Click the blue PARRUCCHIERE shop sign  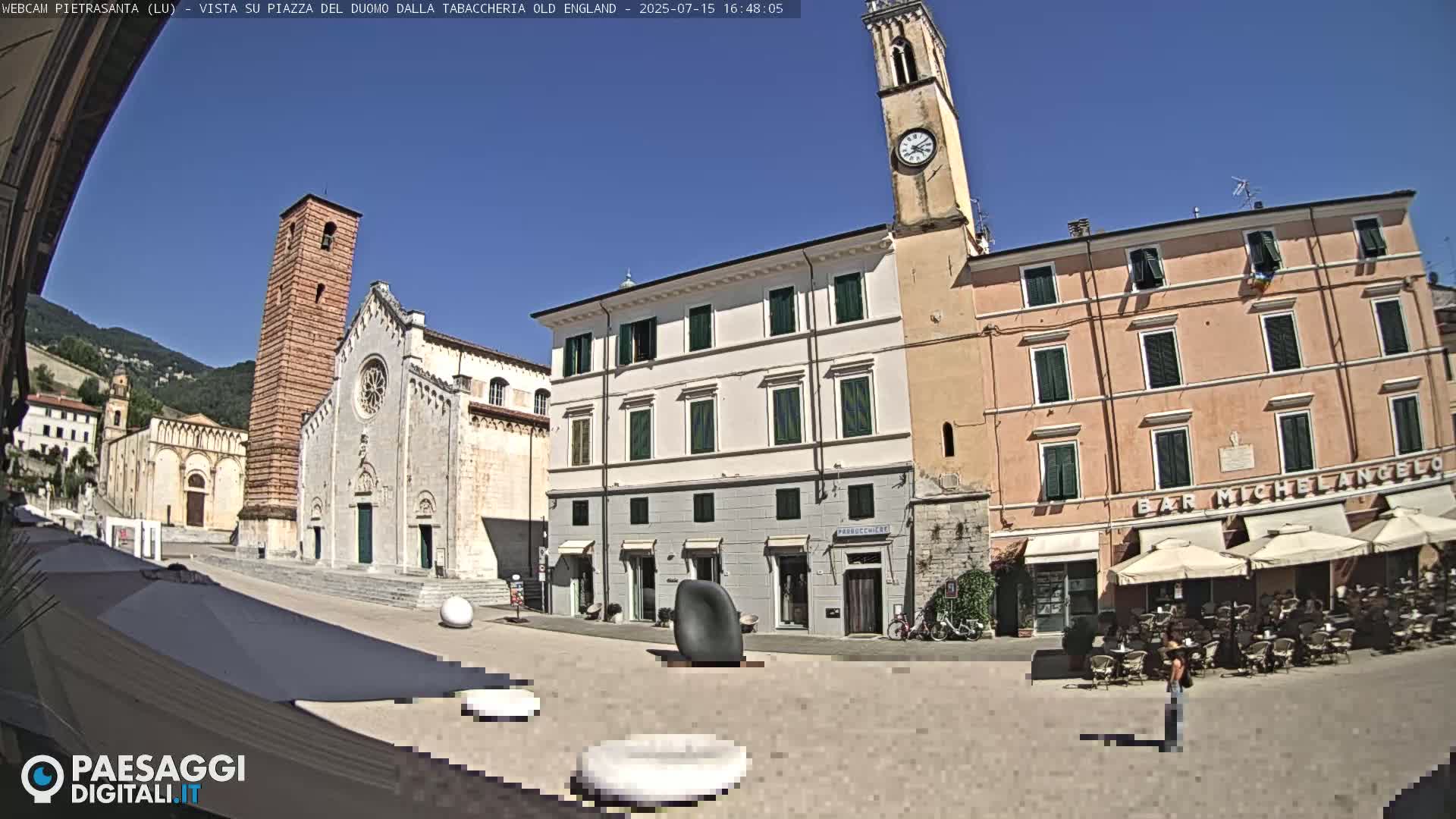[x=862, y=531]
